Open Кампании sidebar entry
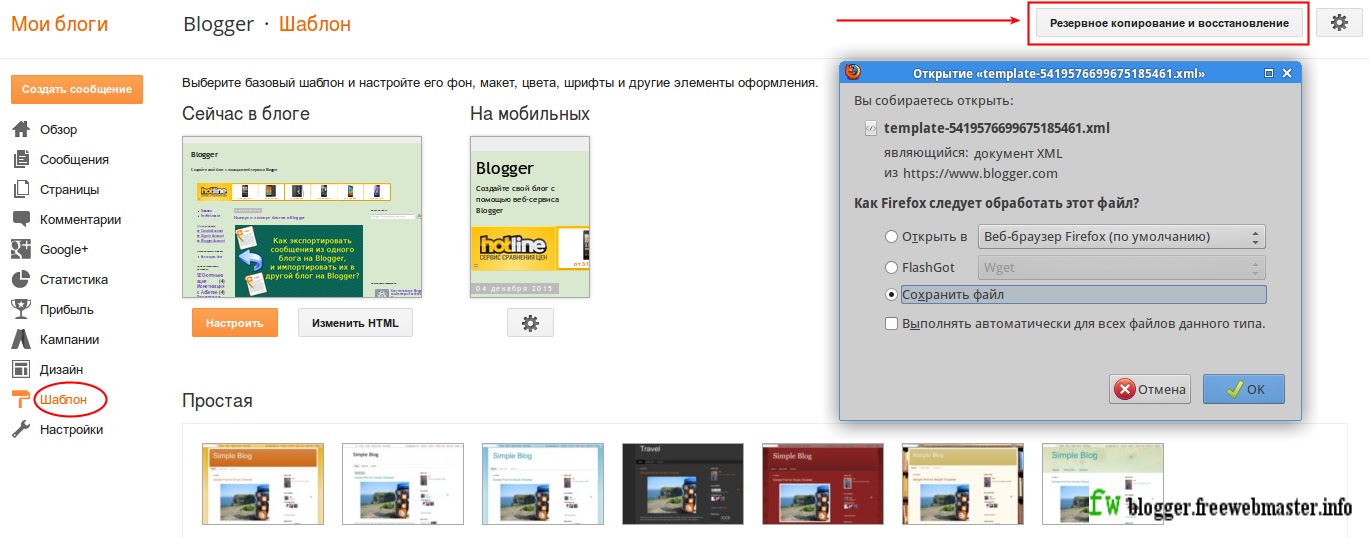 pyautogui.click(x=69, y=339)
